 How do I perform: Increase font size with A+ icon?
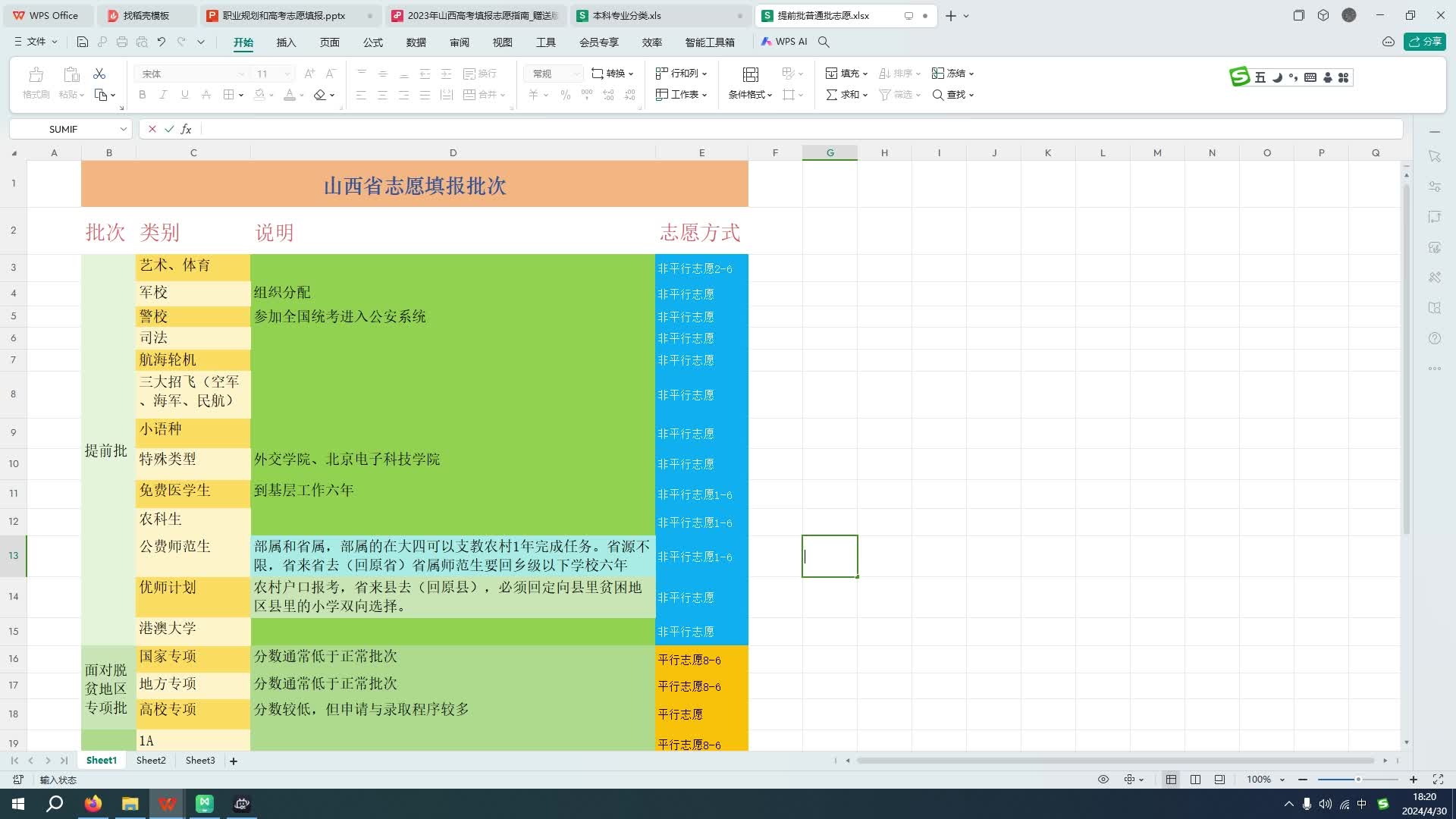pos(309,74)
